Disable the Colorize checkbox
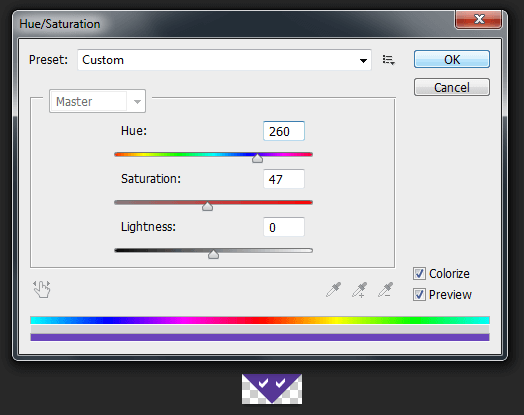This screenshot has height=415, width=524. 419,274
